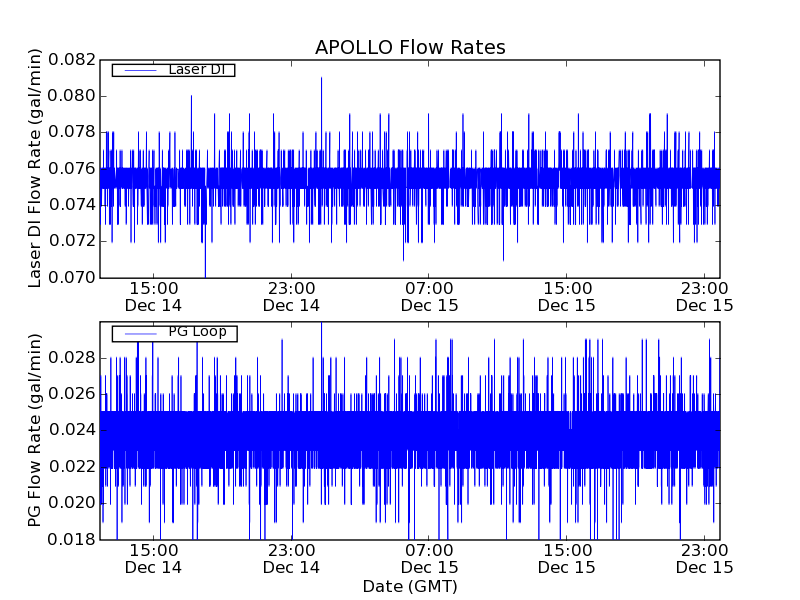Image resolution: width=800 pixels, height=600 pixels.
Task: Click bottom plot's '23:00 Dec 14' time tick
Action: tap(291, 558)
